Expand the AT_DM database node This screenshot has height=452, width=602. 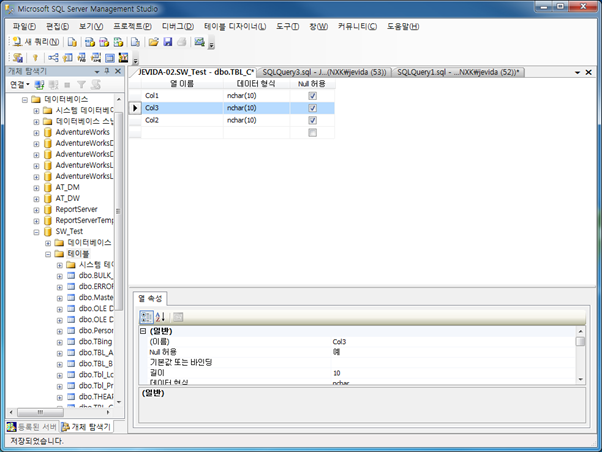pos(36,188)
